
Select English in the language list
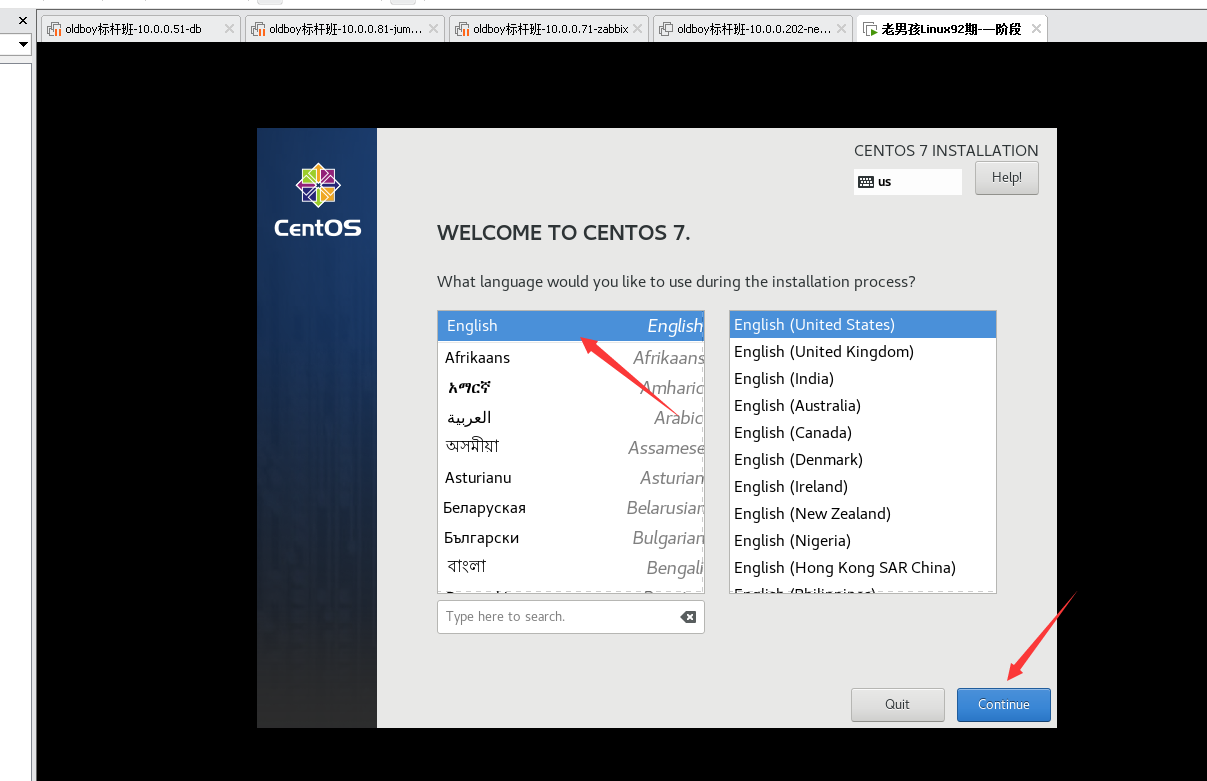(570, 326)
